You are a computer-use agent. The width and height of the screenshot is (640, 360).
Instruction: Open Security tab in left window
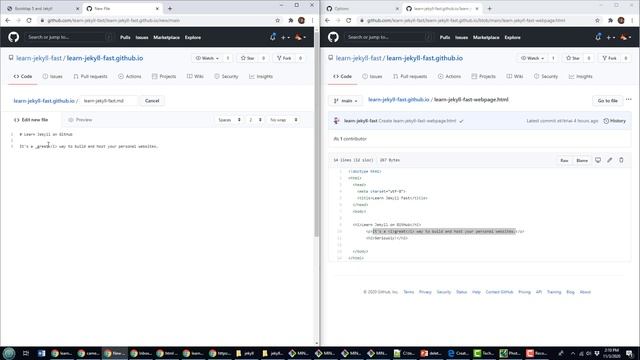click(226, 76)
